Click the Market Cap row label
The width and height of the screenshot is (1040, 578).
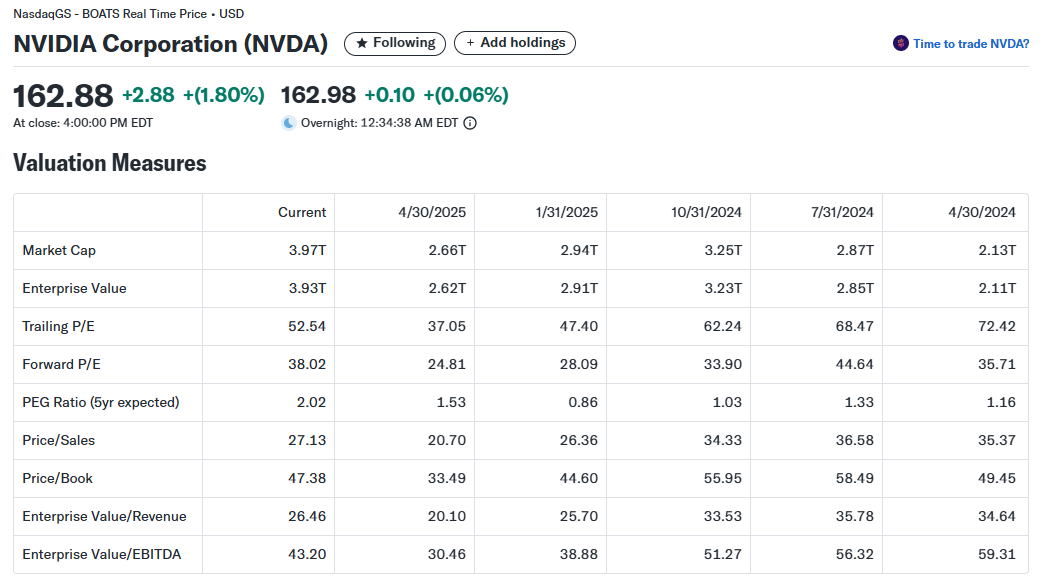pyautogui.click(x=59, y=250)
